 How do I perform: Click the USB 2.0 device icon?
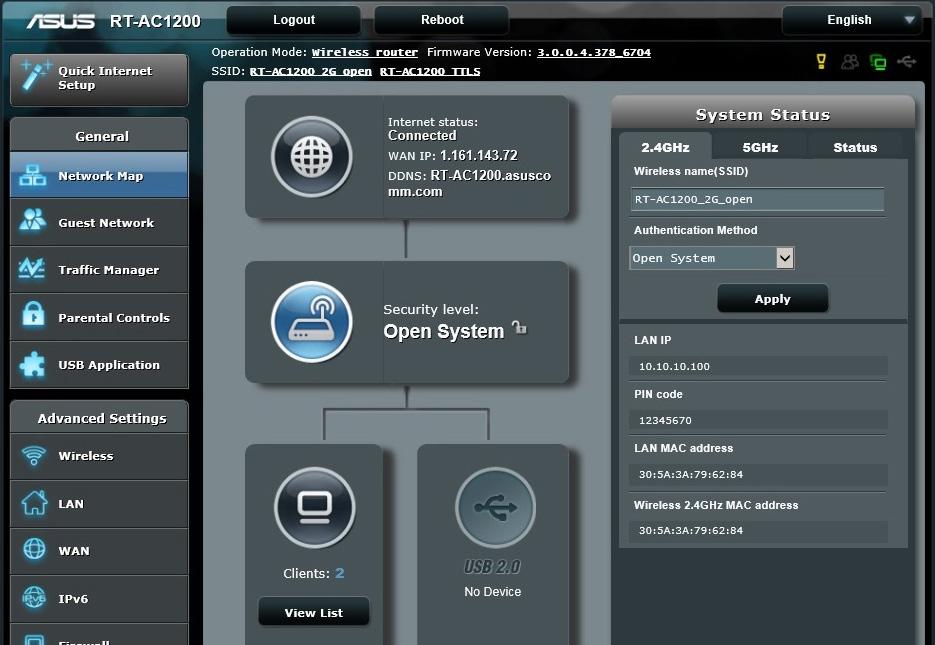pos(496,507)
